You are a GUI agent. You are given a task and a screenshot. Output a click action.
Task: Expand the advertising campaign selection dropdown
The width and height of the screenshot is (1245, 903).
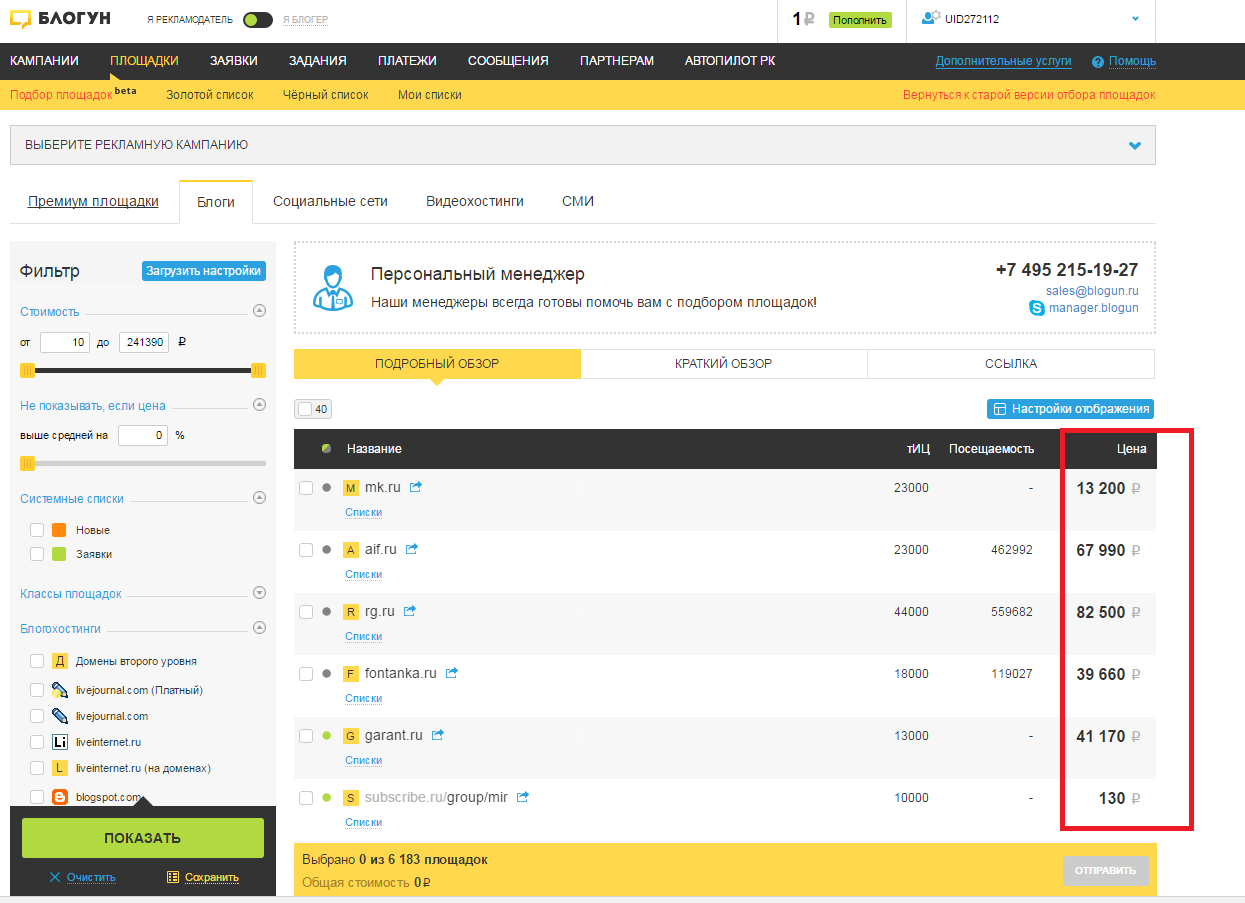pyautogui.click(x=1134, y=145)
